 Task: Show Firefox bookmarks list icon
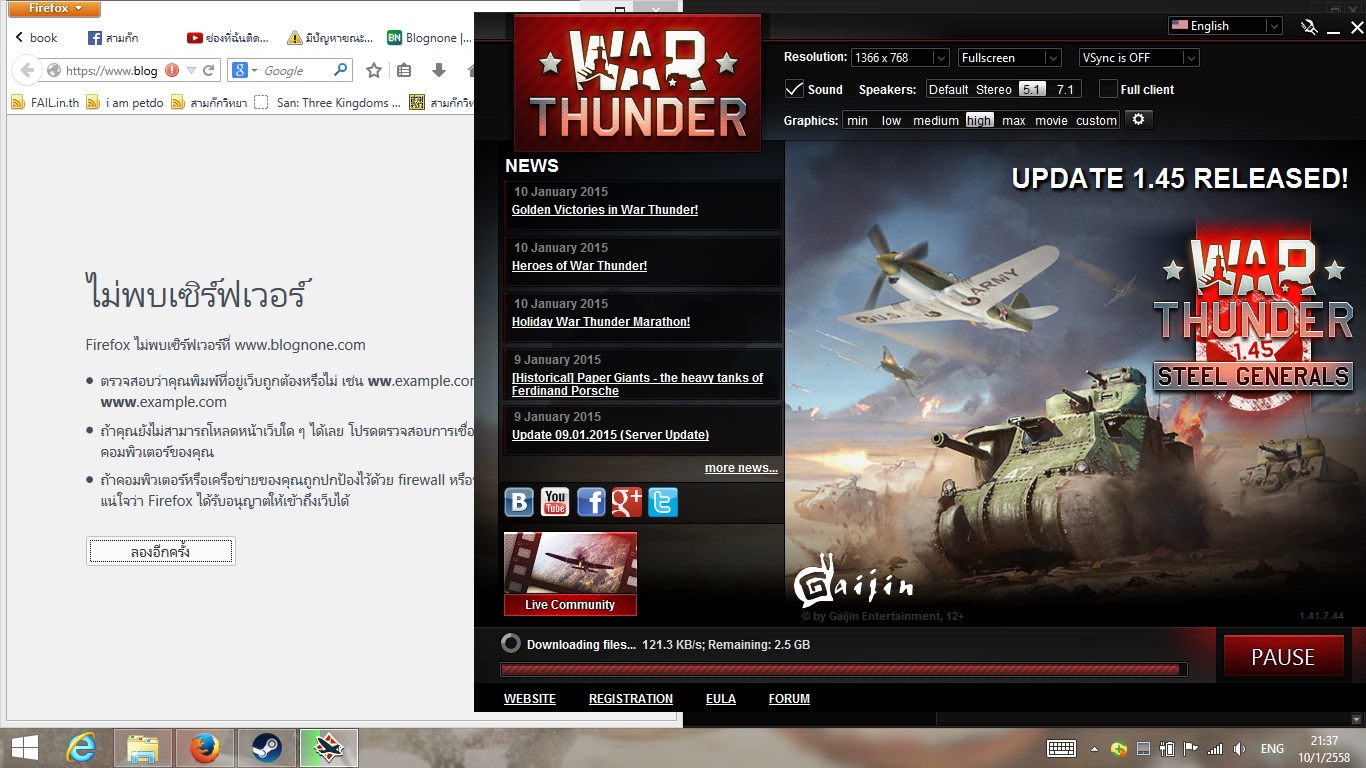point(404,71)
